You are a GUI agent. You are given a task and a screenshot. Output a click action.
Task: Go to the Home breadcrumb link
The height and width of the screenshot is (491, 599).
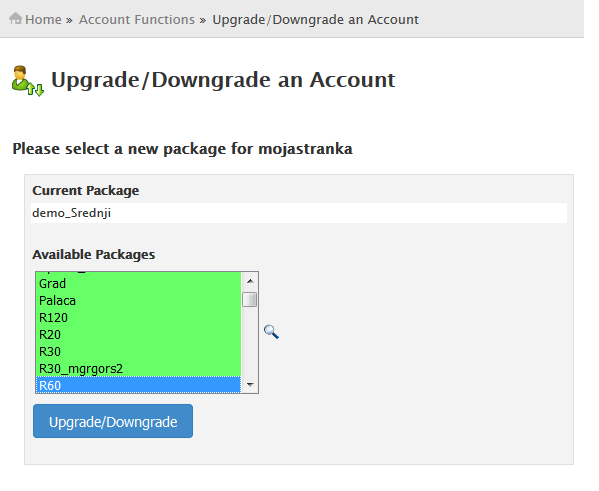point(43,19)
